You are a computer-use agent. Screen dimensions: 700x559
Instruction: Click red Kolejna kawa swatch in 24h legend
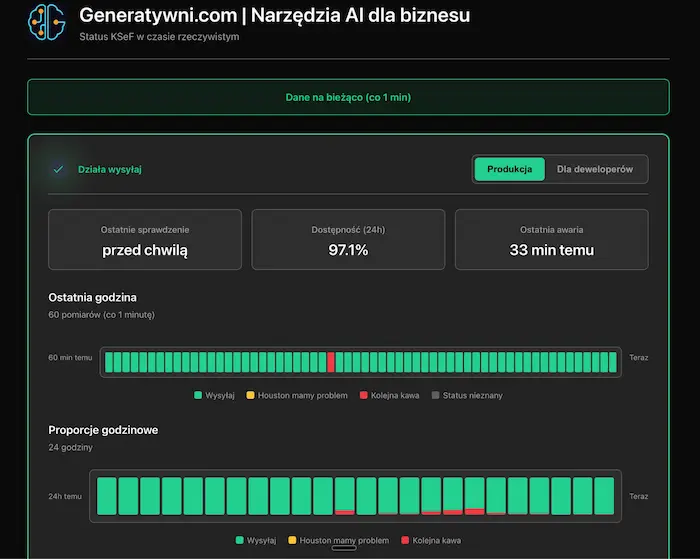405,540
